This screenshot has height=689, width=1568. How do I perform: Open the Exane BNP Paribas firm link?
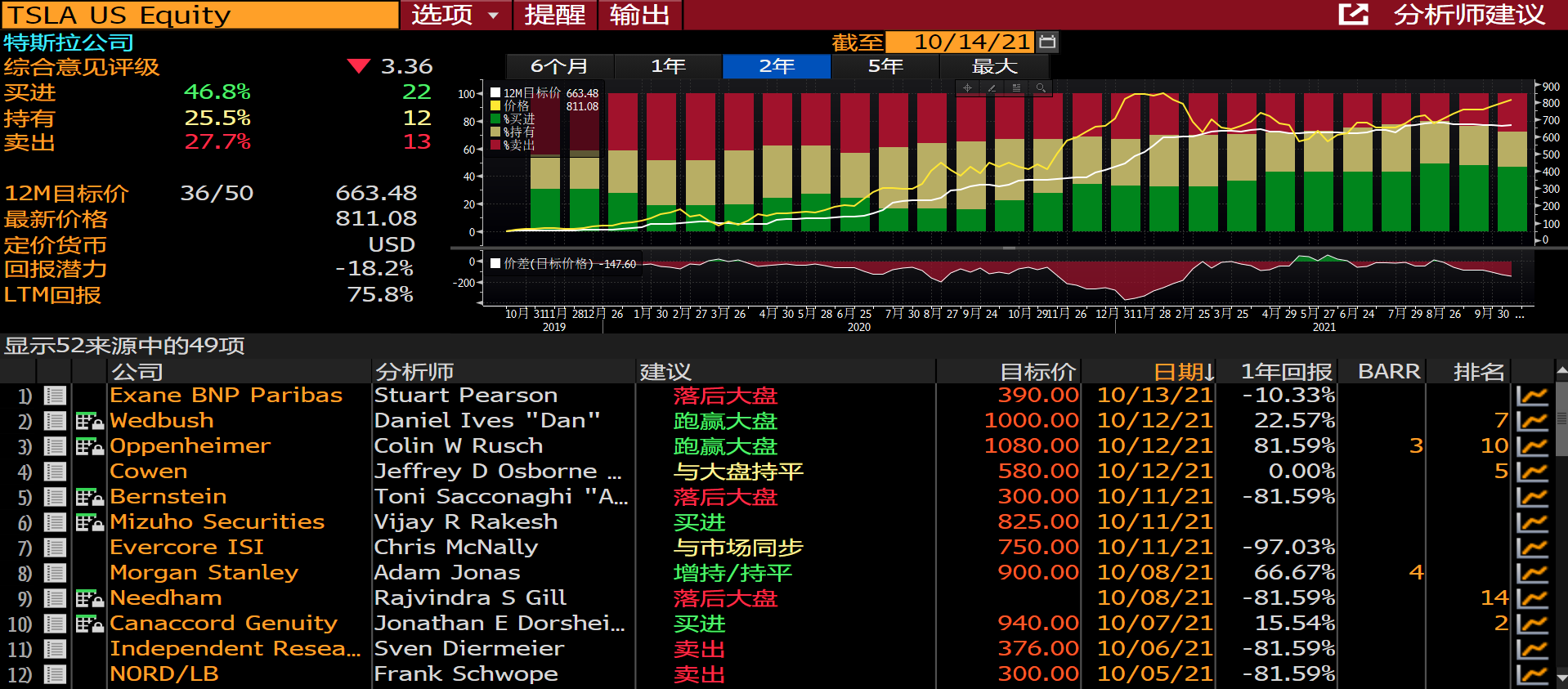click(226, 396)
